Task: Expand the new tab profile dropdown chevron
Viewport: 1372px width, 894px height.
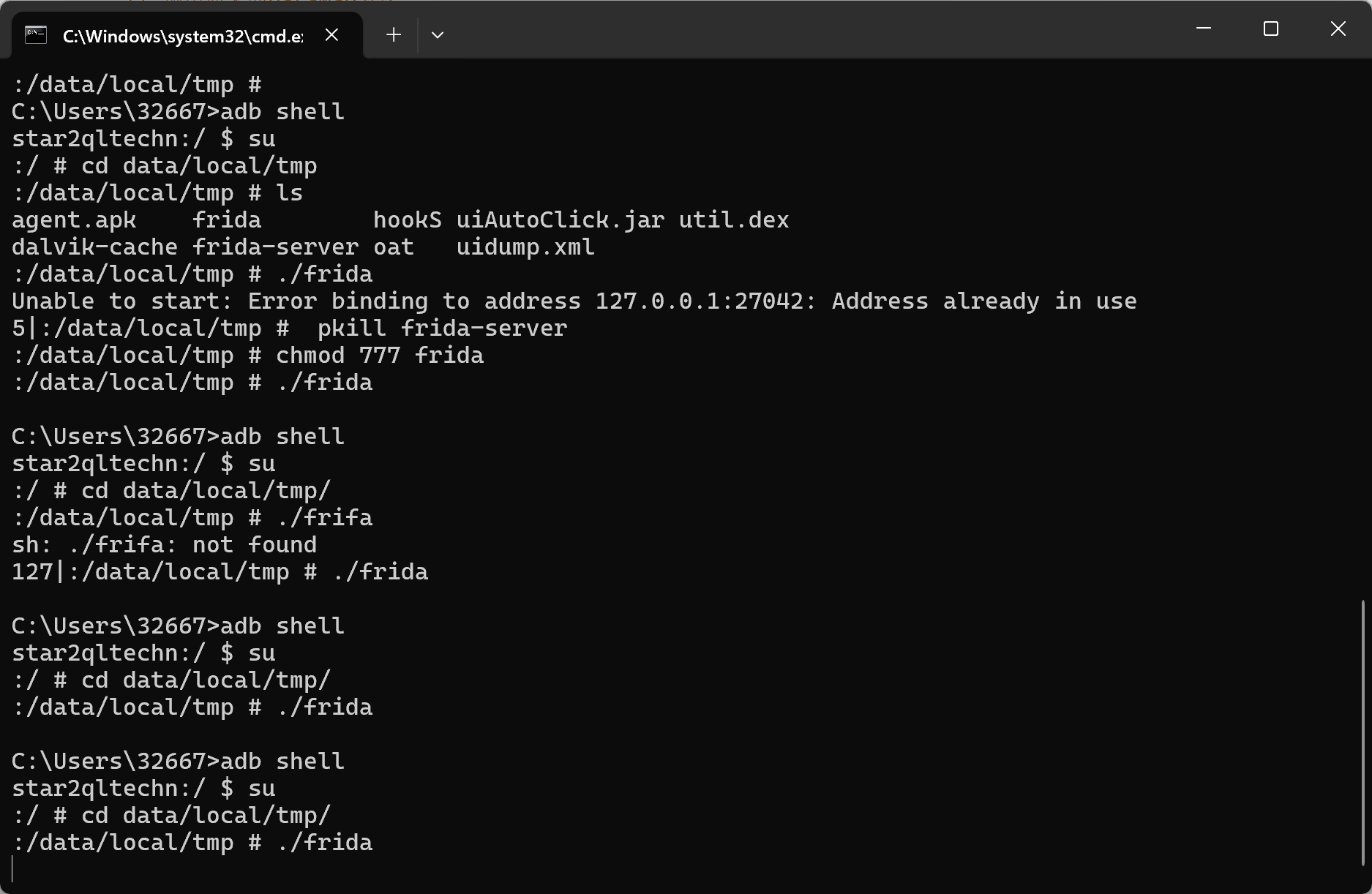Action: pos(438,35)
